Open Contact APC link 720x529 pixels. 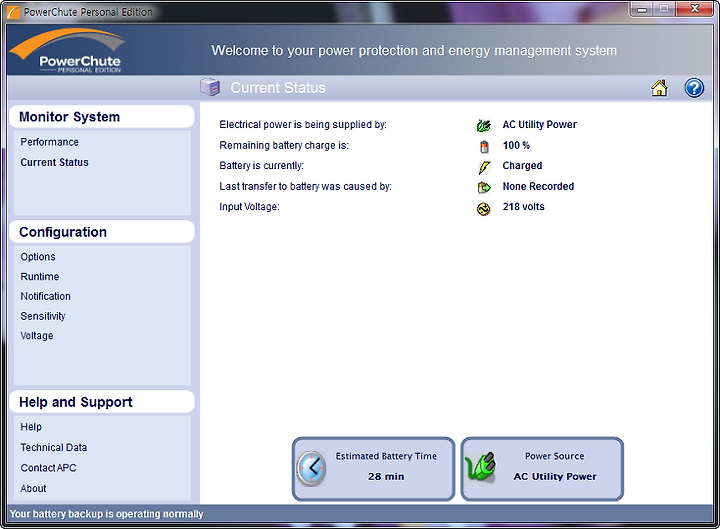48,467
